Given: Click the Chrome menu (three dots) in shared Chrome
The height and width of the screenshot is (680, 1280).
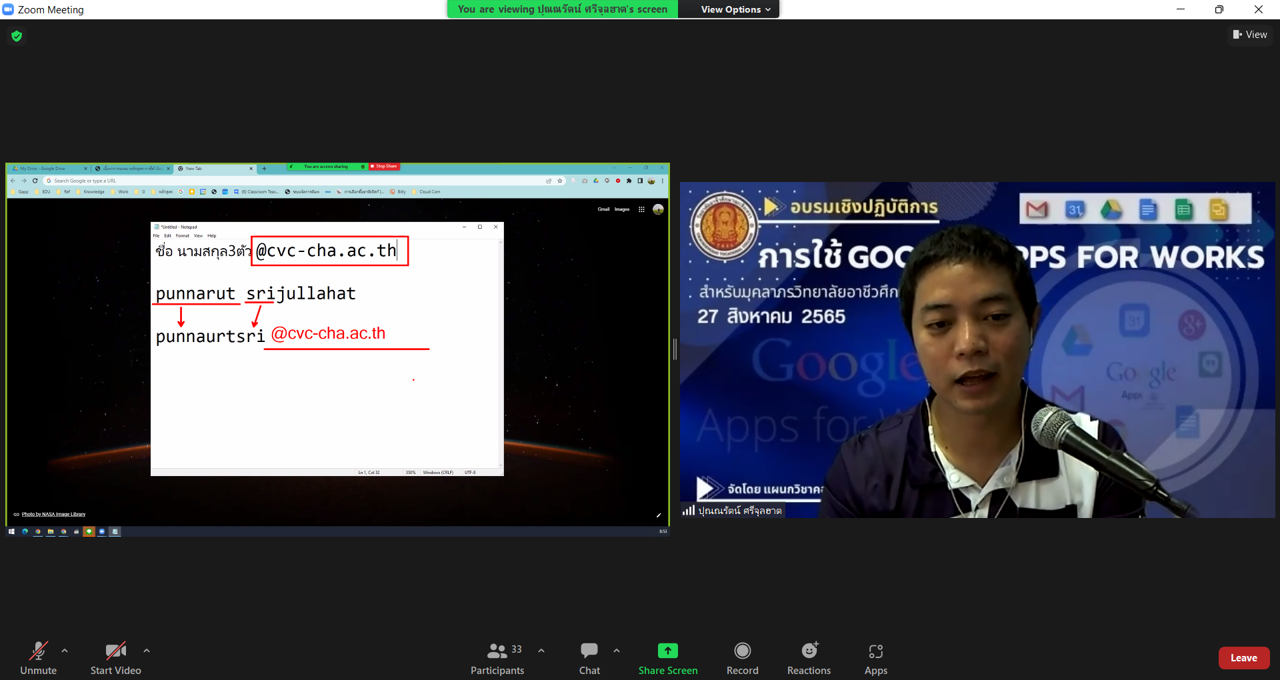Looking at the screenshot, I should [662, 181].
